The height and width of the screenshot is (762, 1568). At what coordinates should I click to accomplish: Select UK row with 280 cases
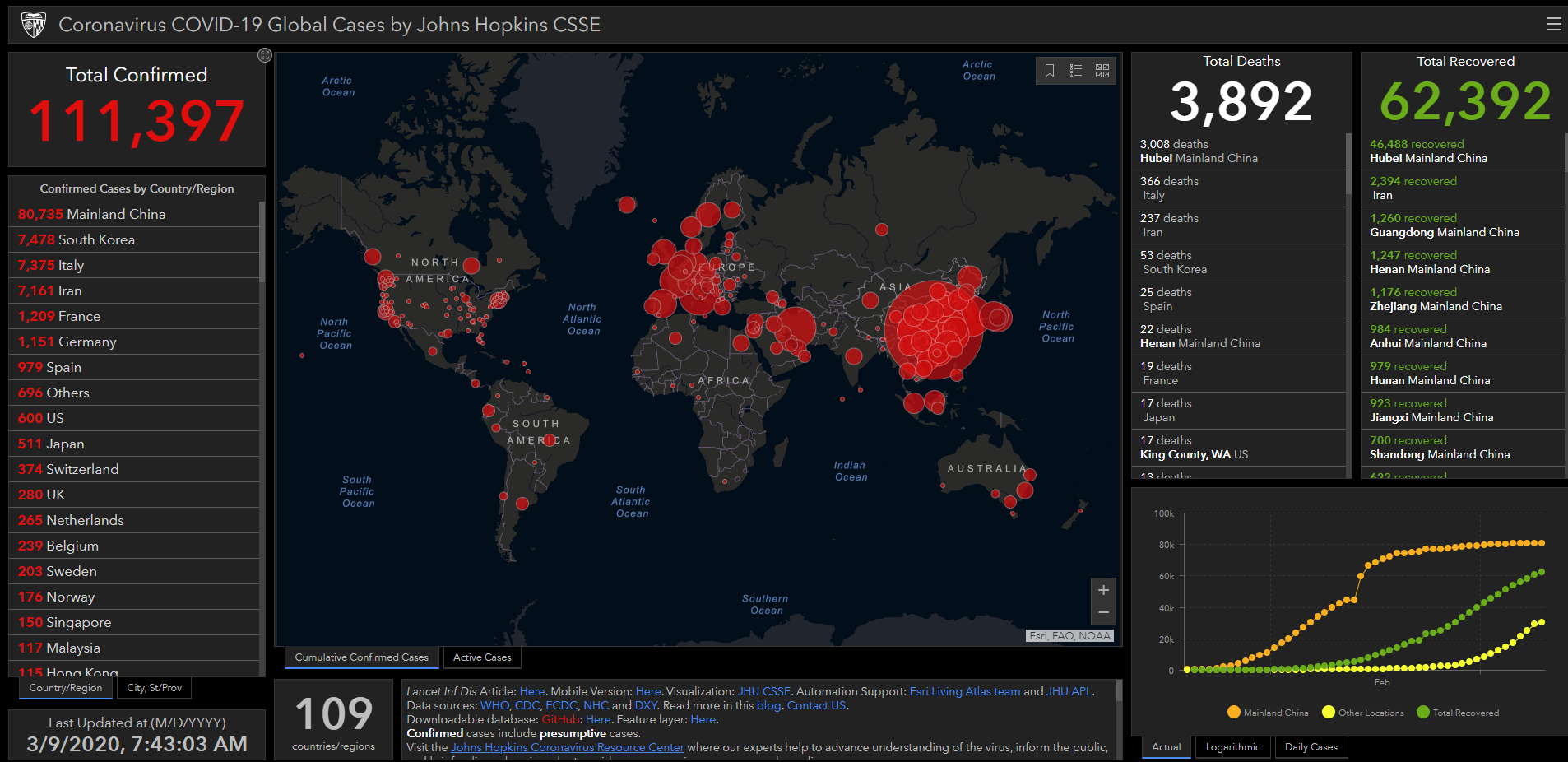point(134,495)
